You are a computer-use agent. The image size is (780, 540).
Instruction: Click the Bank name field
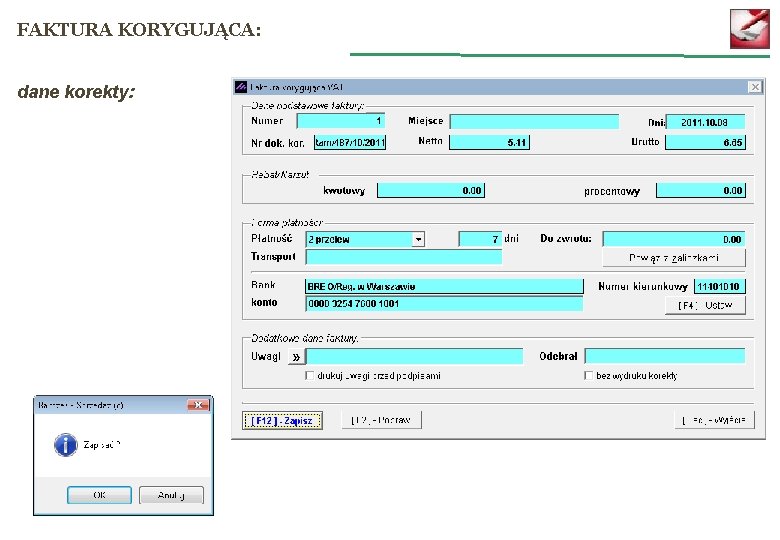444,286
